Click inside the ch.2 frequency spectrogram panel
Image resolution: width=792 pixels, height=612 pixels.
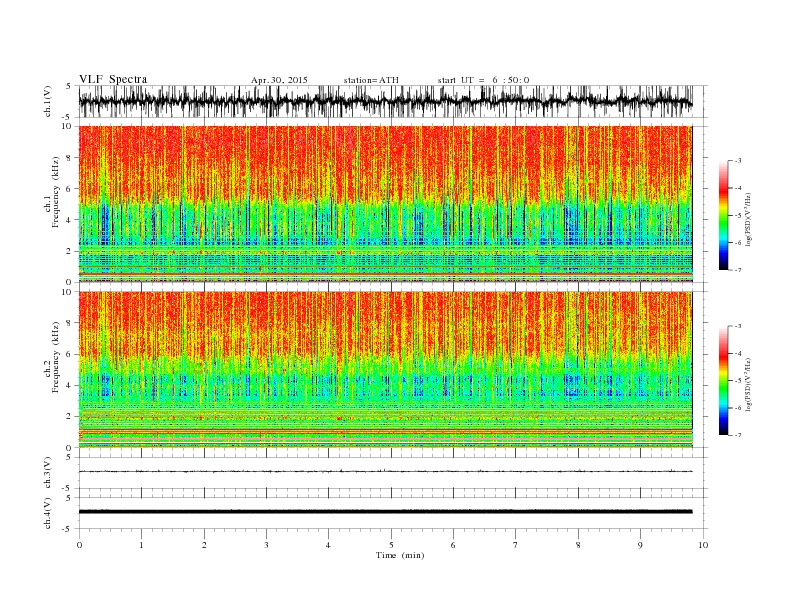[x=385, y=370]
